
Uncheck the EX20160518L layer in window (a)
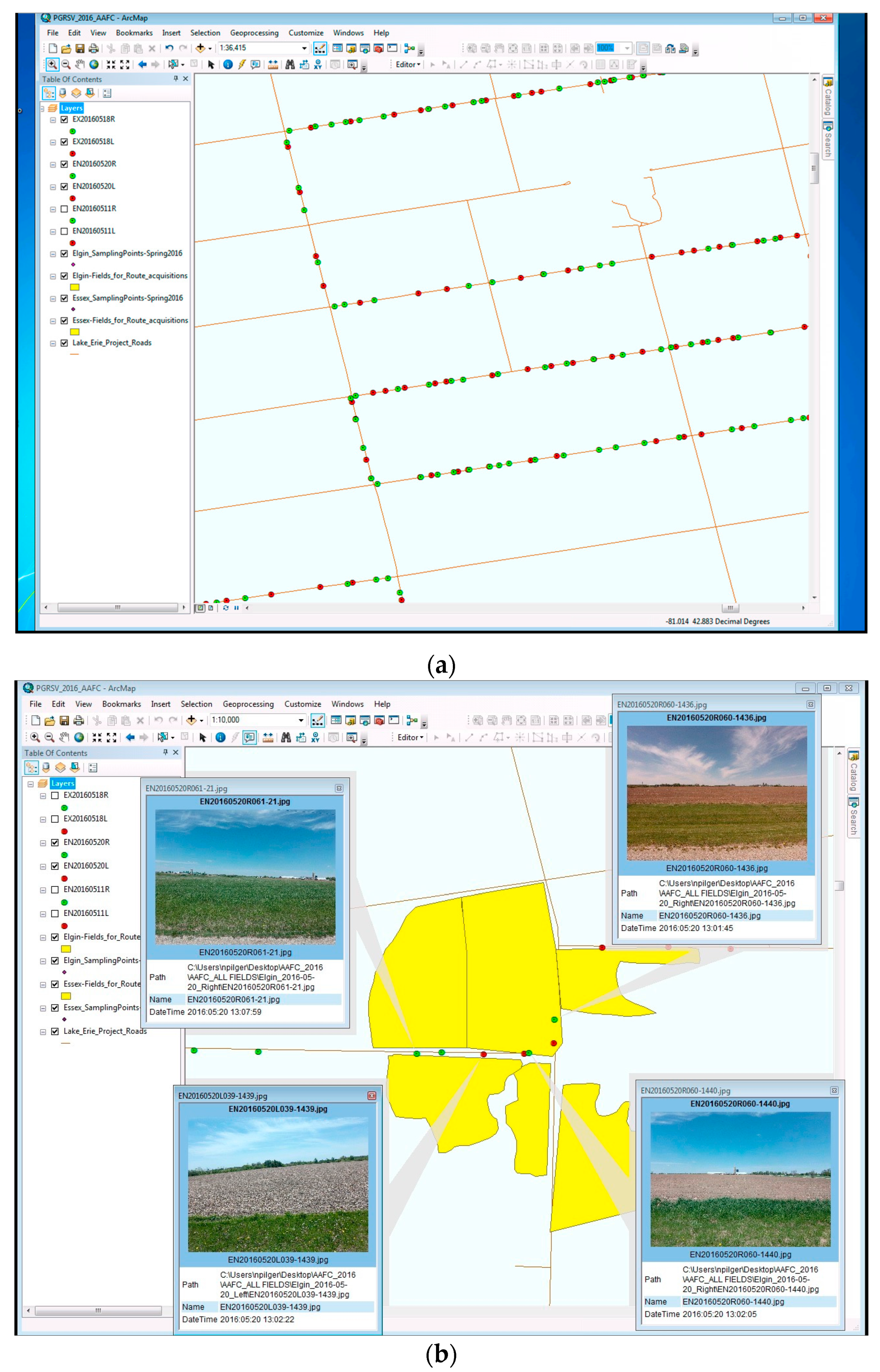tap(64, 142)
